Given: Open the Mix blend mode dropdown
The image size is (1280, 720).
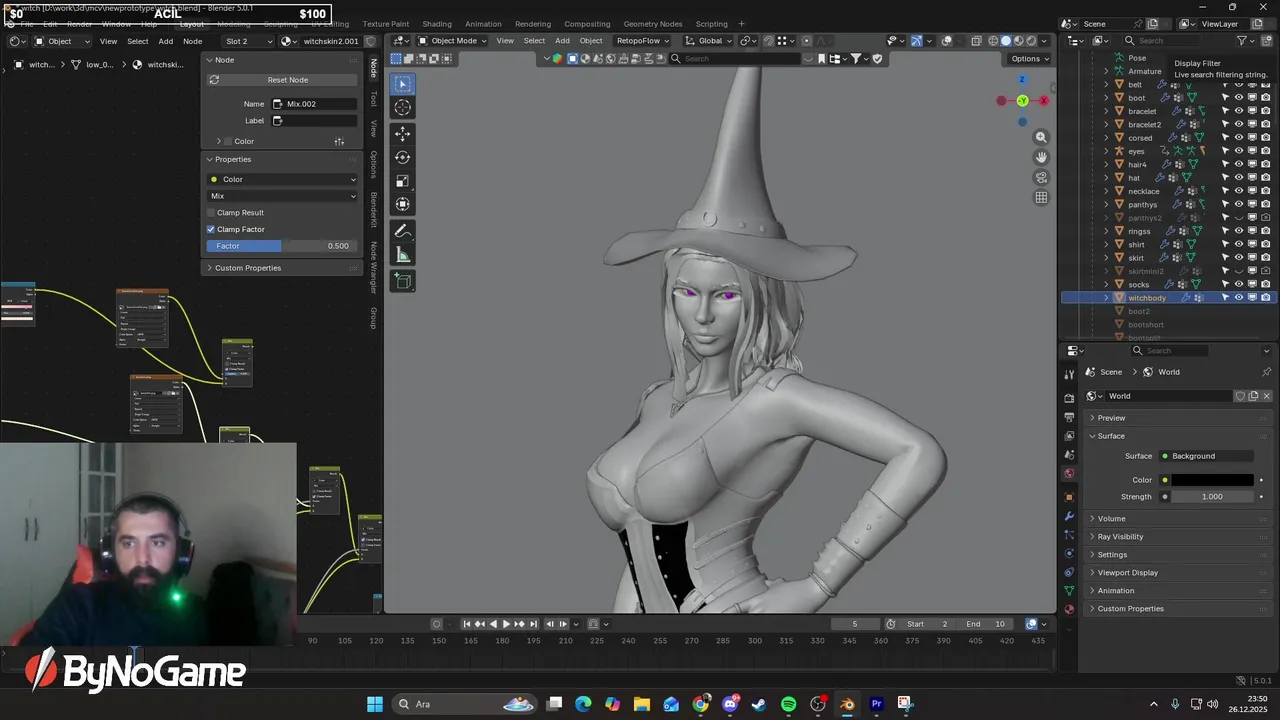Looking at the screenshot, I should click(x=282, y=196).
